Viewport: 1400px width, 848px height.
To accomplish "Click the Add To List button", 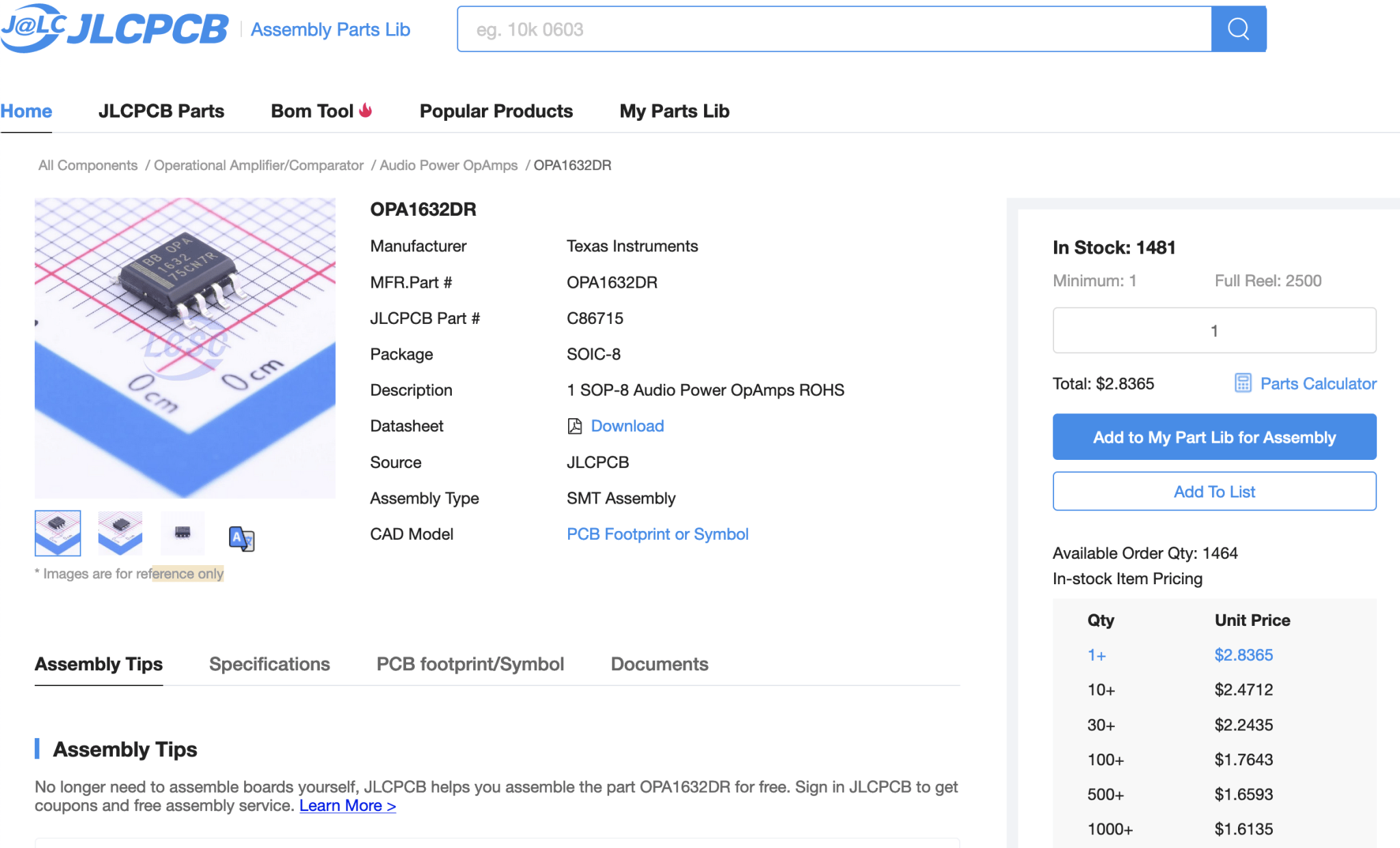I will 1214,491.
